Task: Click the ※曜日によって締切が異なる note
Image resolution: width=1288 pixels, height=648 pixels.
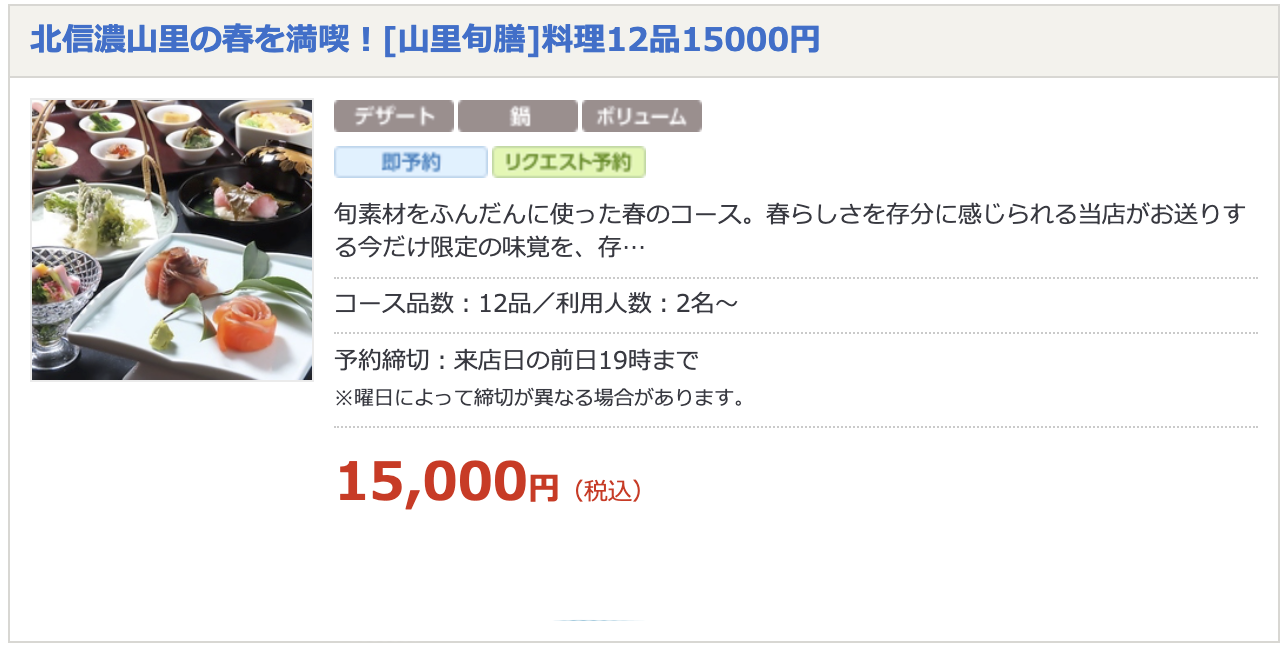Action: pos(541,398)
